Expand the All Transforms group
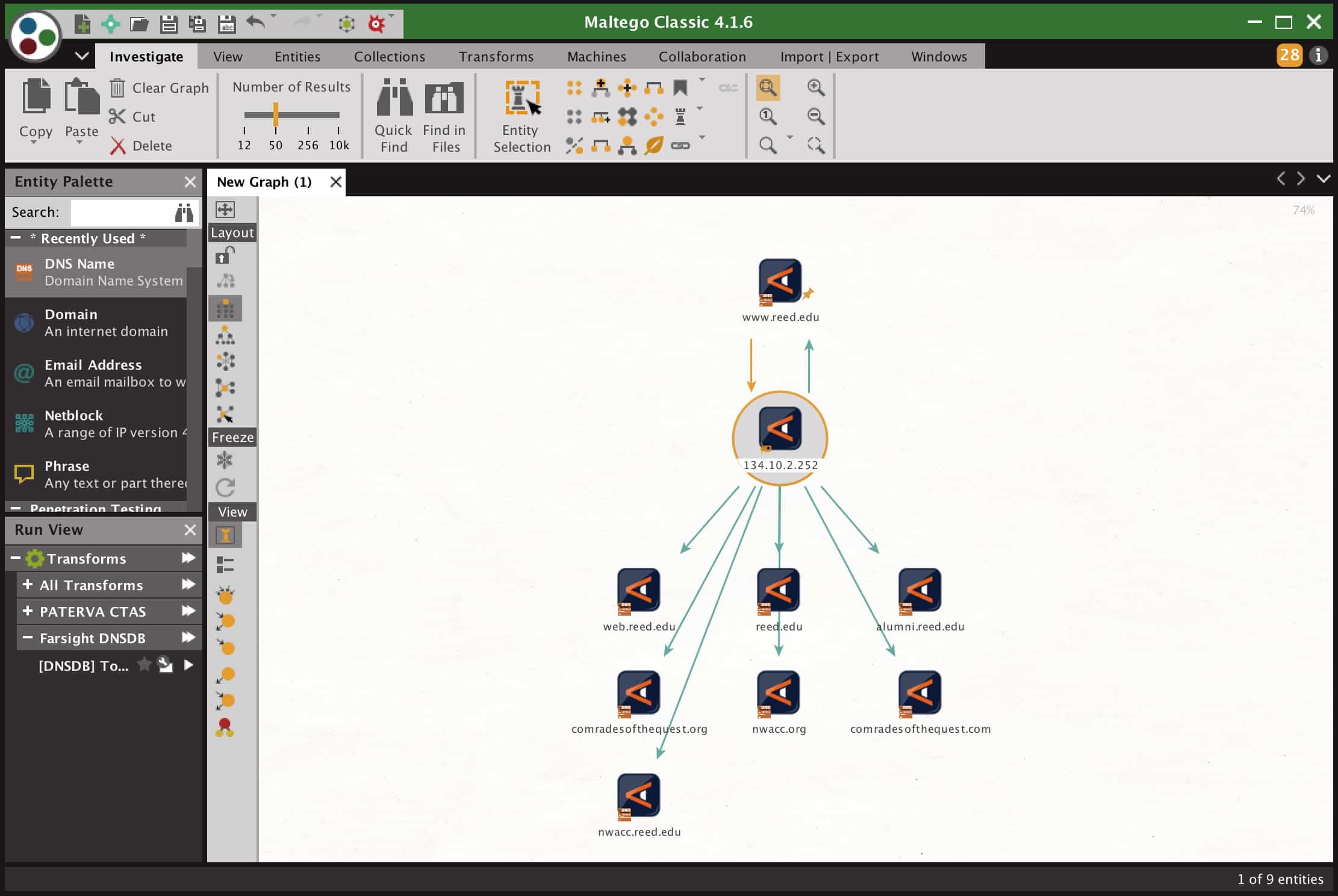Viewport: 1338px width, 896px height. [28, 585]
